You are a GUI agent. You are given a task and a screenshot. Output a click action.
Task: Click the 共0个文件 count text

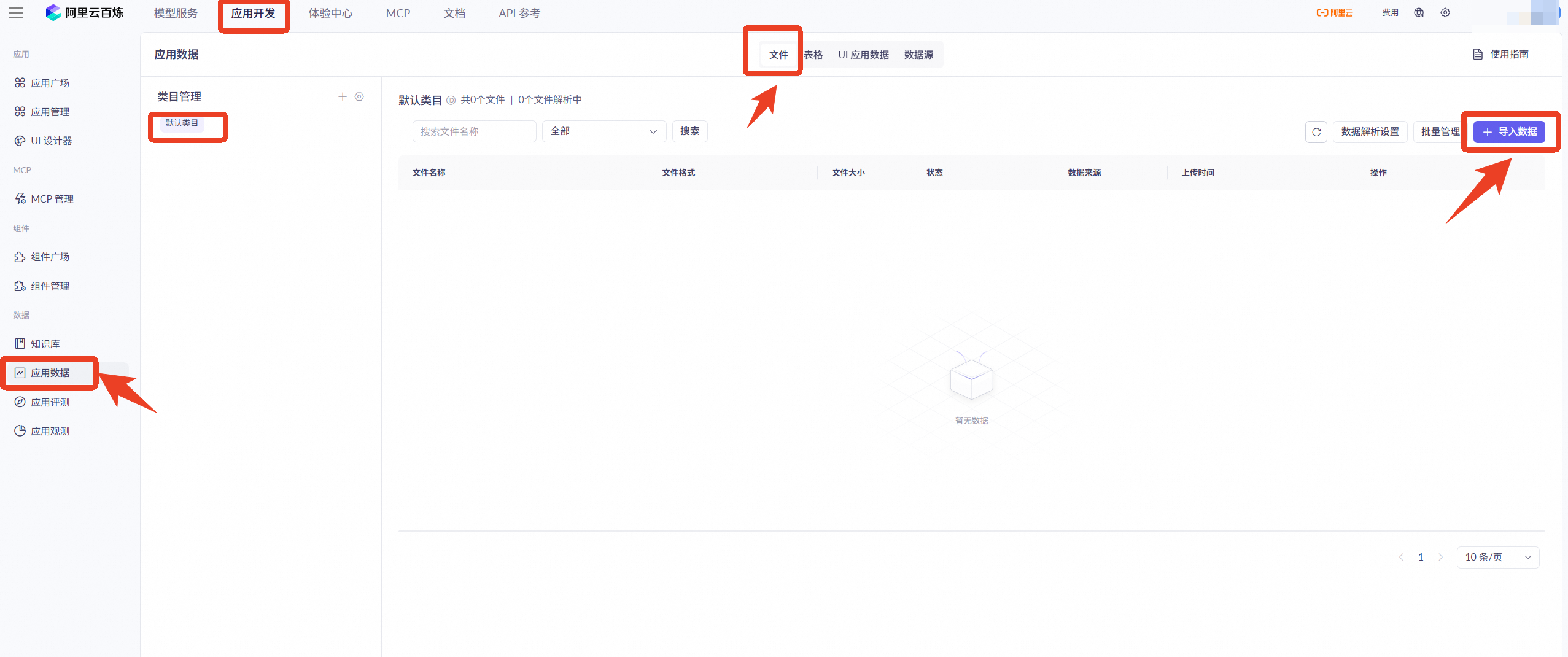[x=483, y=100]
